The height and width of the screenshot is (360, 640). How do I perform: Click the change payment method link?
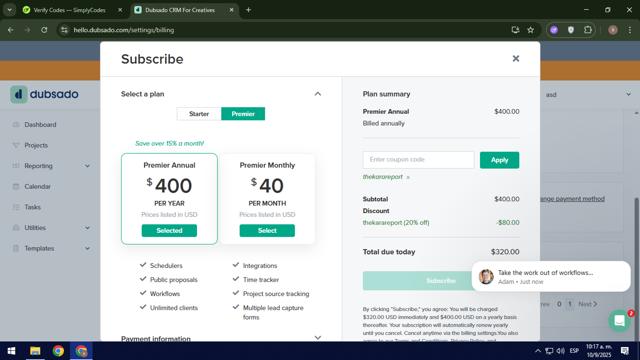[x=572, y=199]
